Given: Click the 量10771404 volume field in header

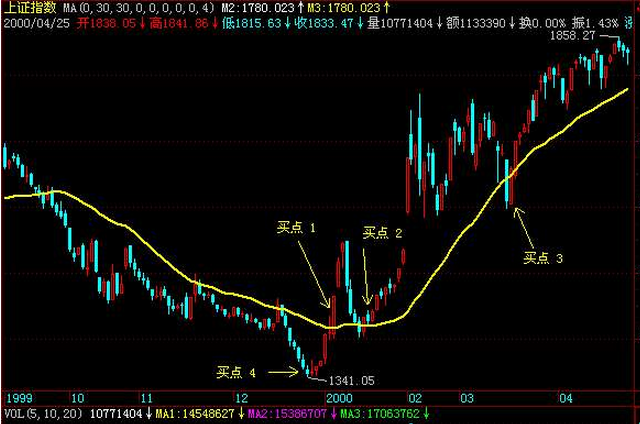Looking at the screenshot, I should [x=395, y=21].
